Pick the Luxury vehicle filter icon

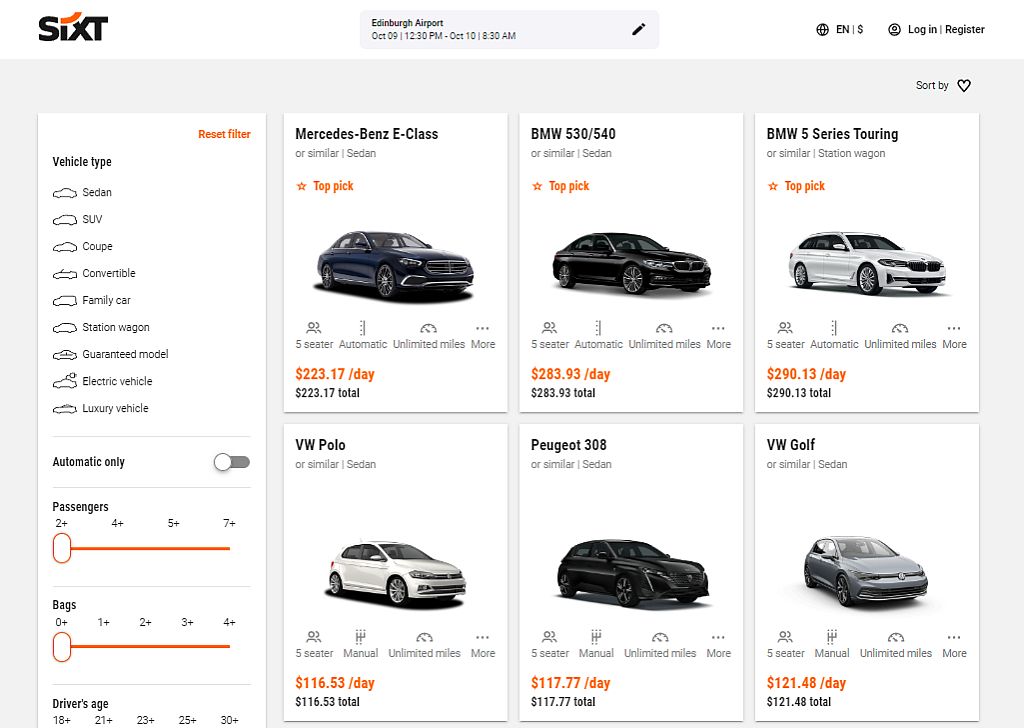(66, 408)
